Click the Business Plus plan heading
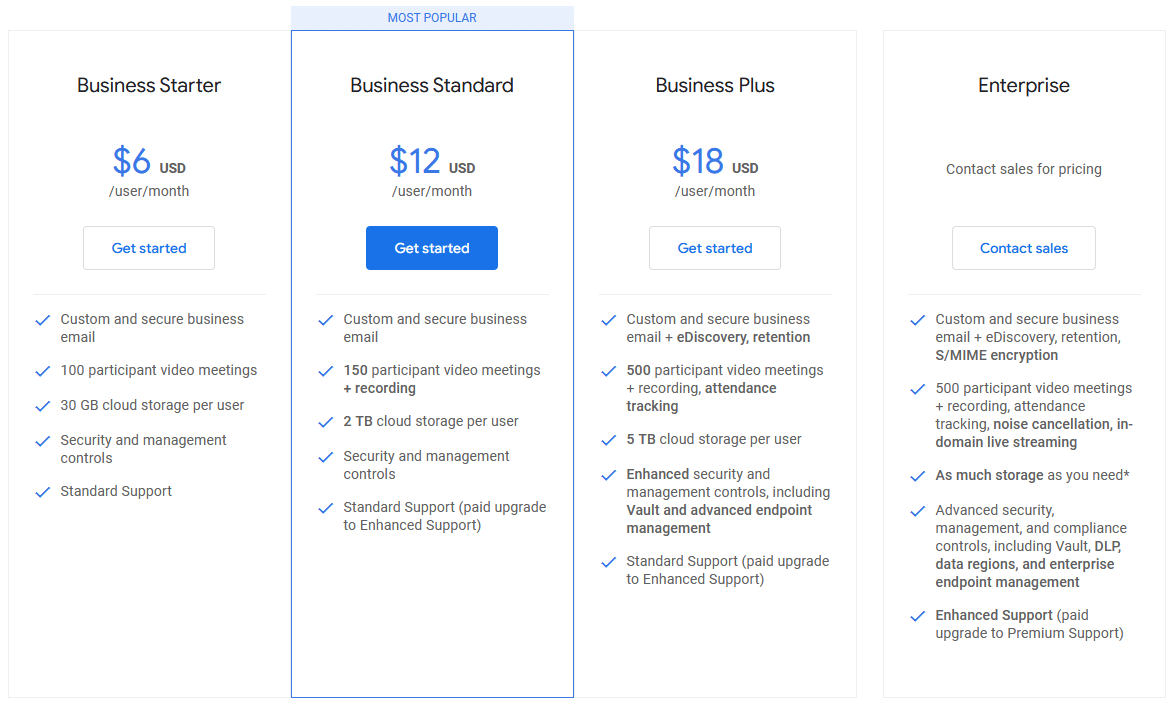The height and width of the screenshot is (704, 1173). coord(715,86)
